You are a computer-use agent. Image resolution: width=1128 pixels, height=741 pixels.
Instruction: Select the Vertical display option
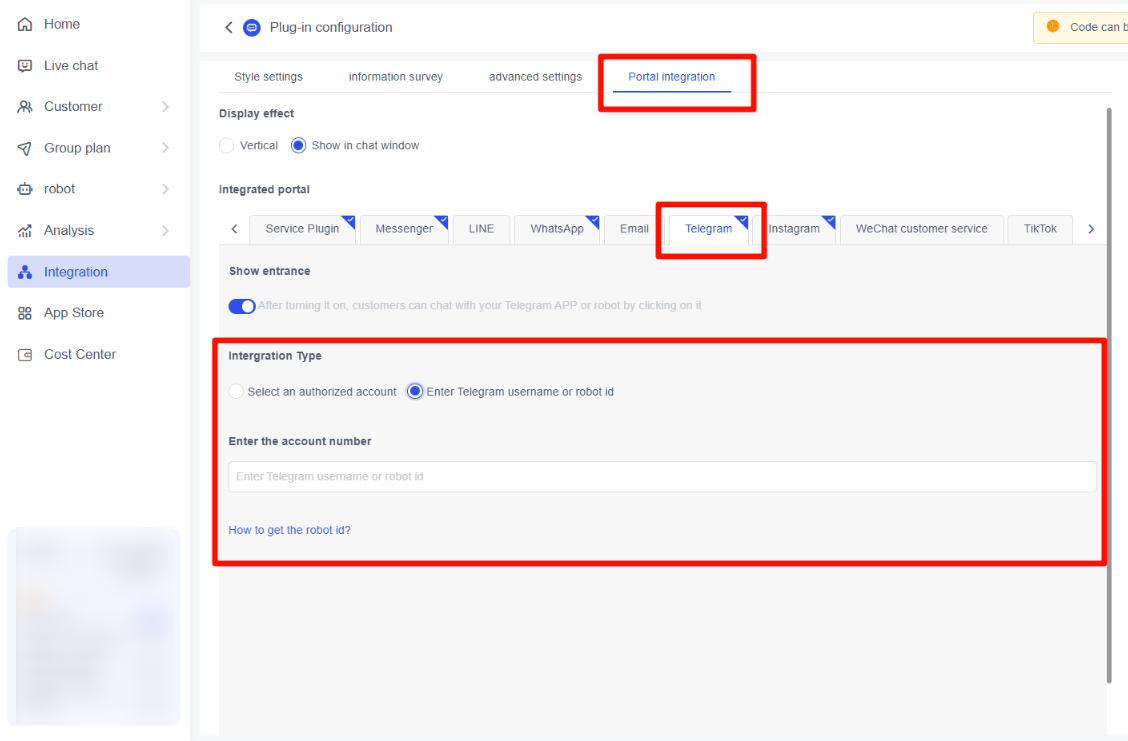227,145
